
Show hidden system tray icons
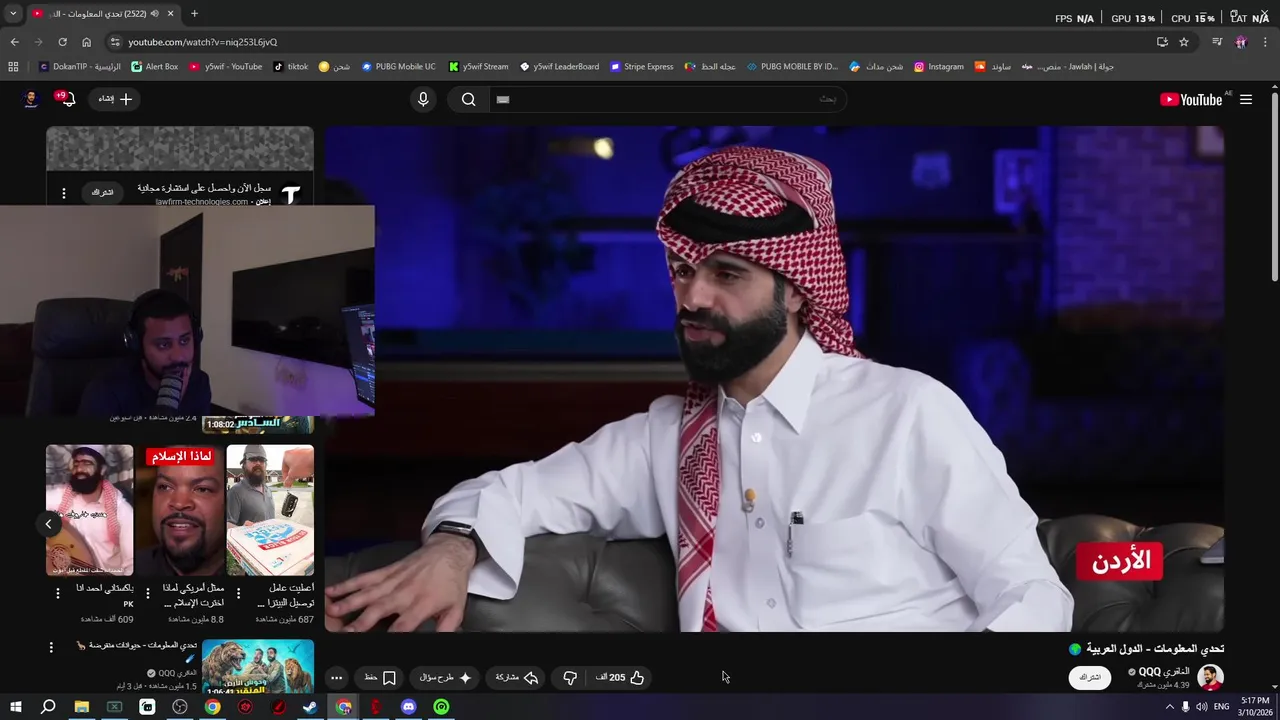tap(1170, 707)
